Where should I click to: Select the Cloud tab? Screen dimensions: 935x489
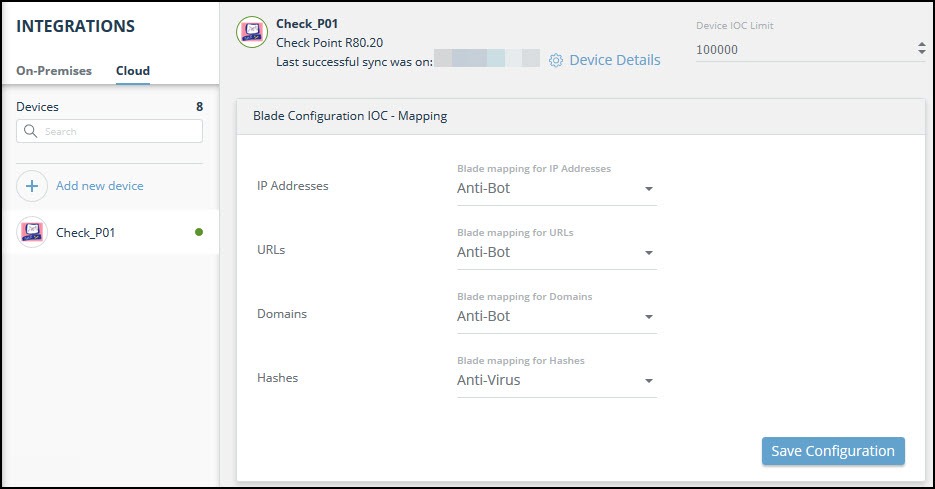click(132, 71)
